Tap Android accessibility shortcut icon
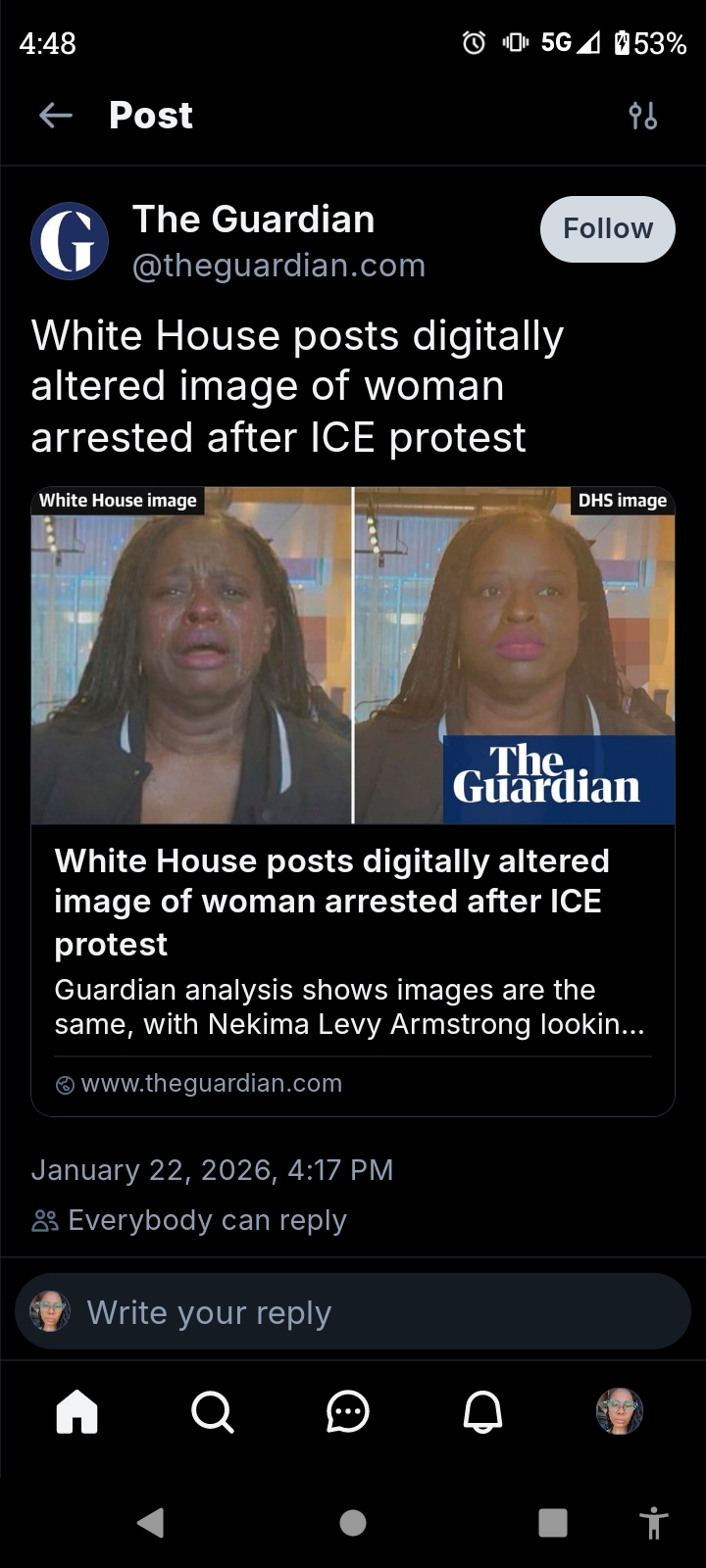Screen dimensions: 706x1568 pos(653,1523)
